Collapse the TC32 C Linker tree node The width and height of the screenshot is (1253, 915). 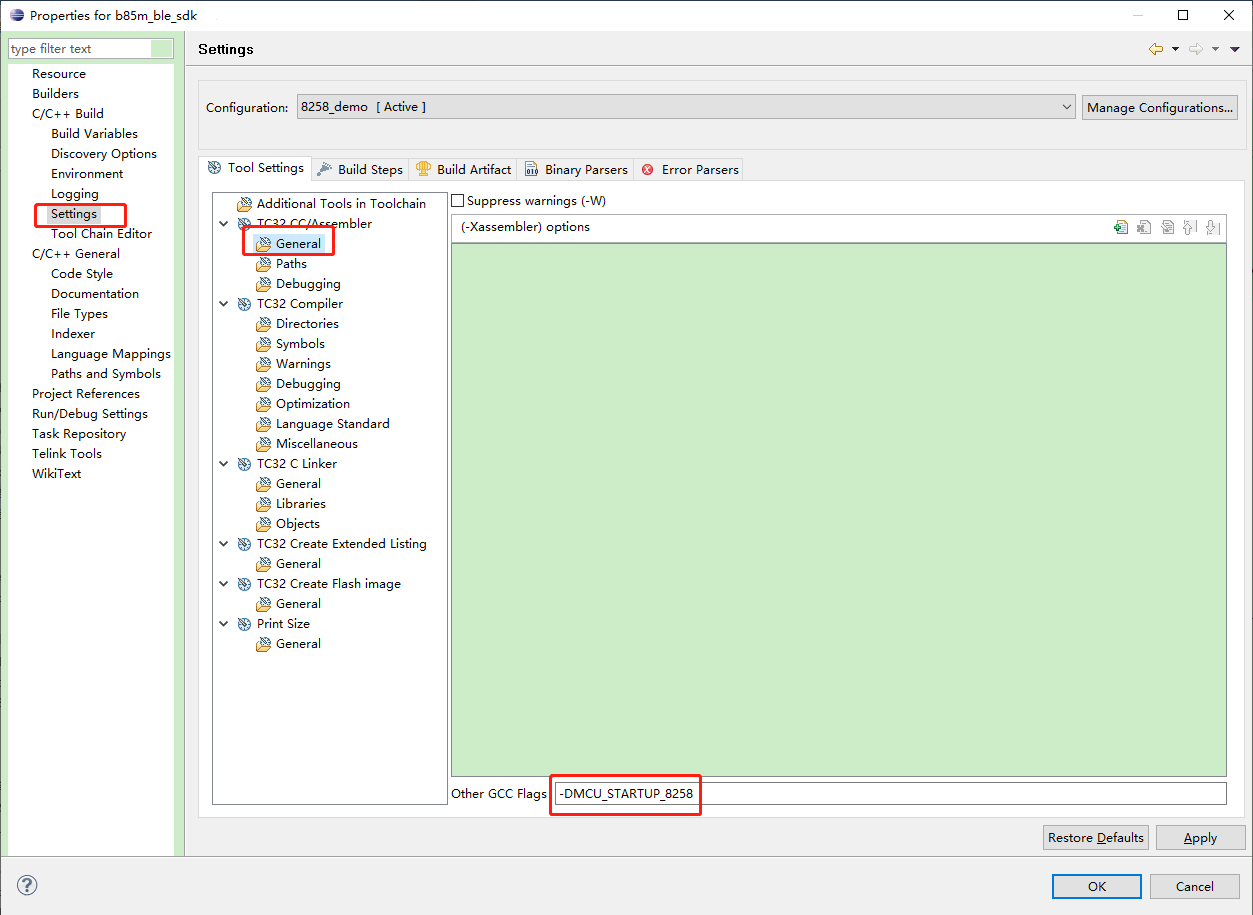[224, 463]
